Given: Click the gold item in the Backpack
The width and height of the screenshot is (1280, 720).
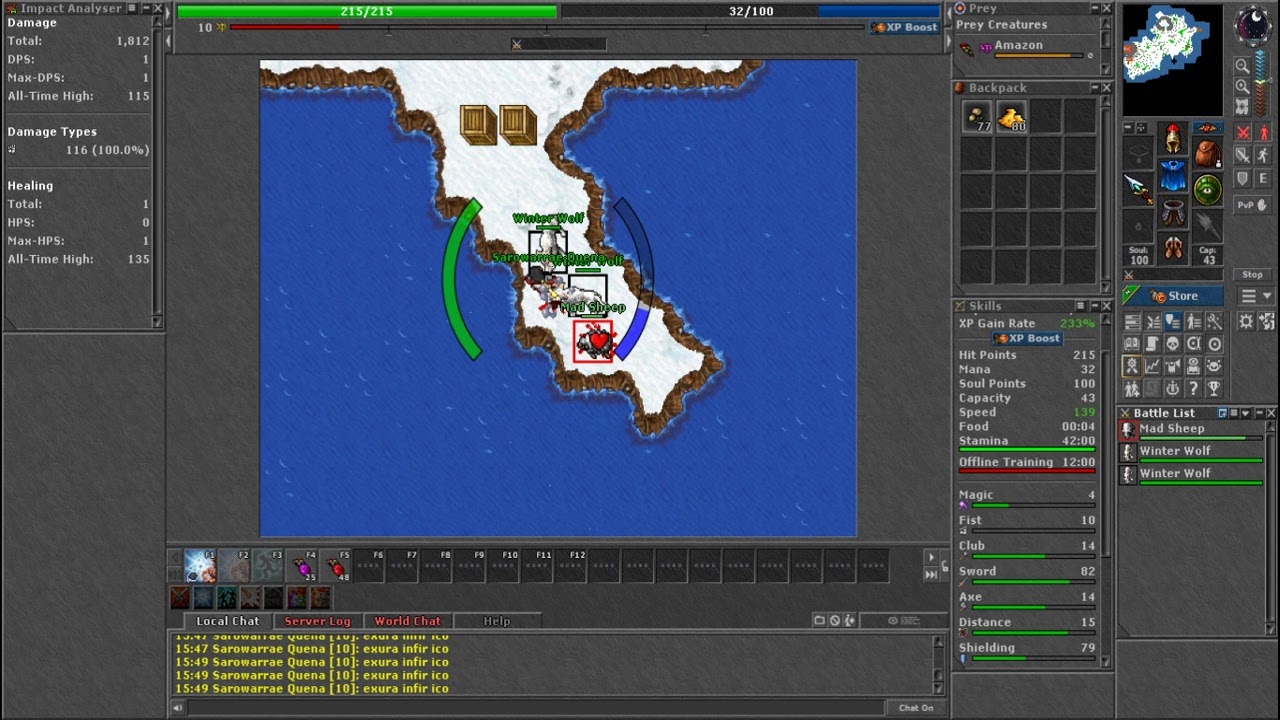Looking at the screenshot, I should [x=1011, y=117].
